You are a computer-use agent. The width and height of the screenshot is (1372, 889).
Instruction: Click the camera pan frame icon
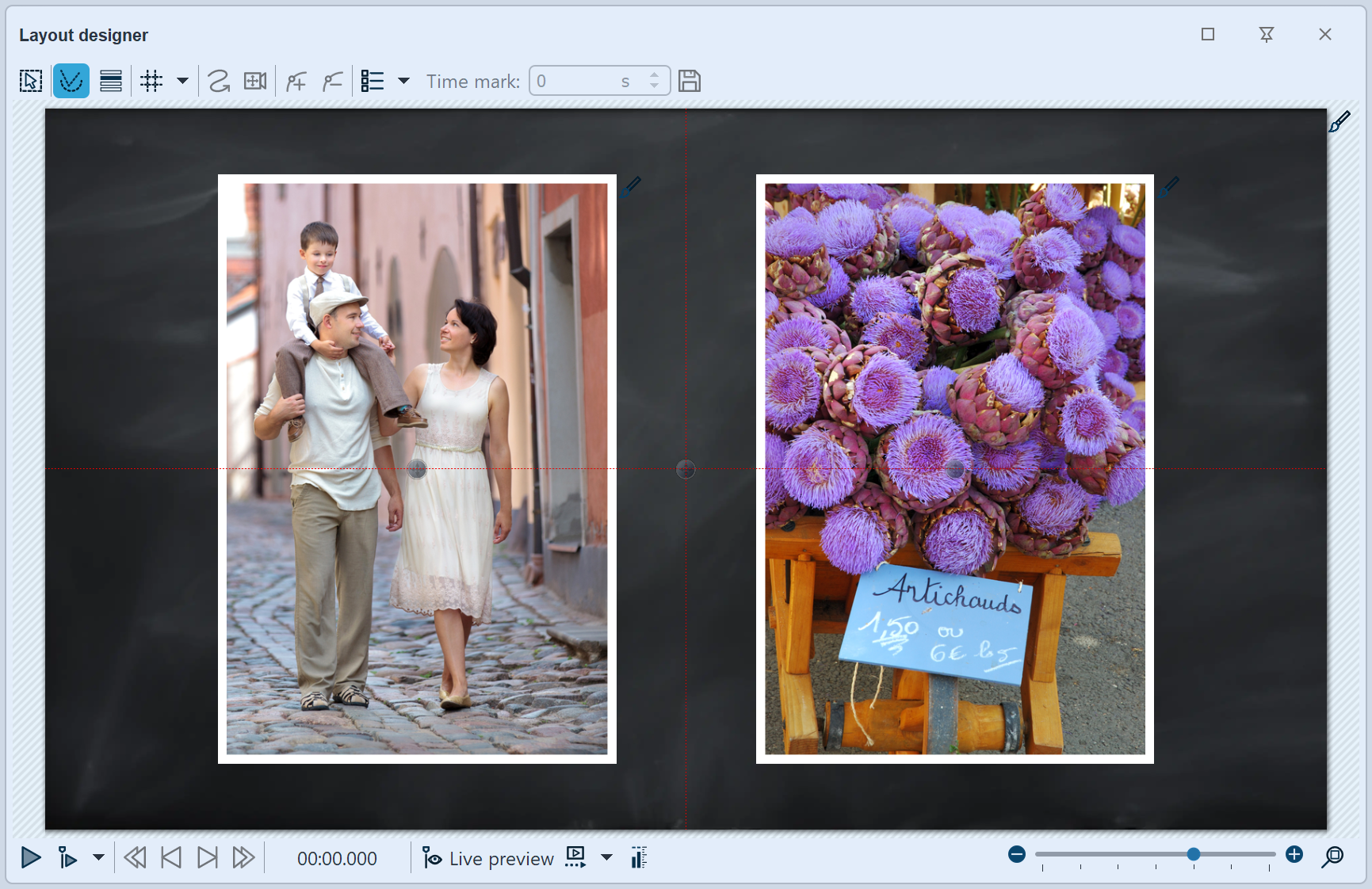pyautogui.click(x=255, y=81)
